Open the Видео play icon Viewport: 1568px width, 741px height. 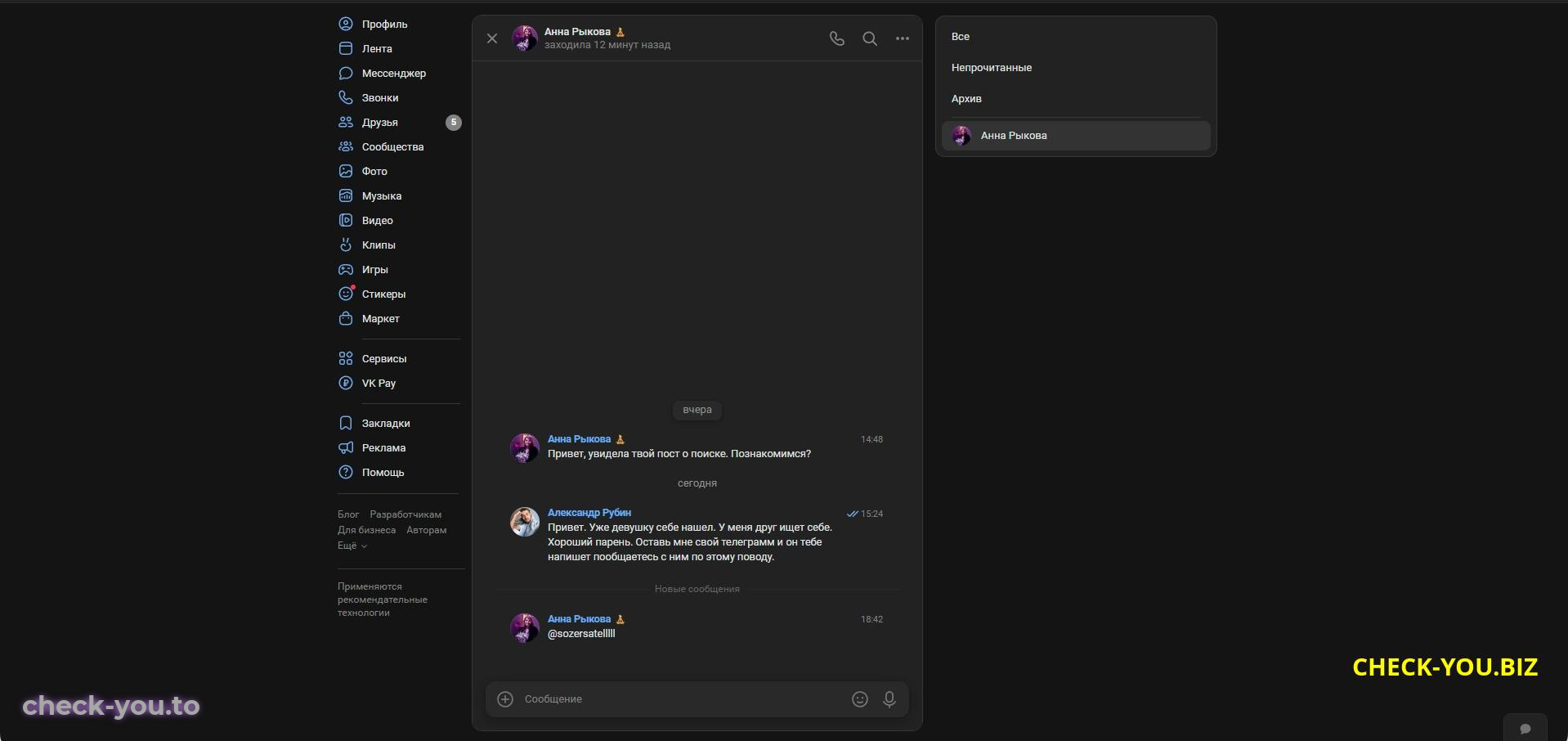(x=346, y=220)
